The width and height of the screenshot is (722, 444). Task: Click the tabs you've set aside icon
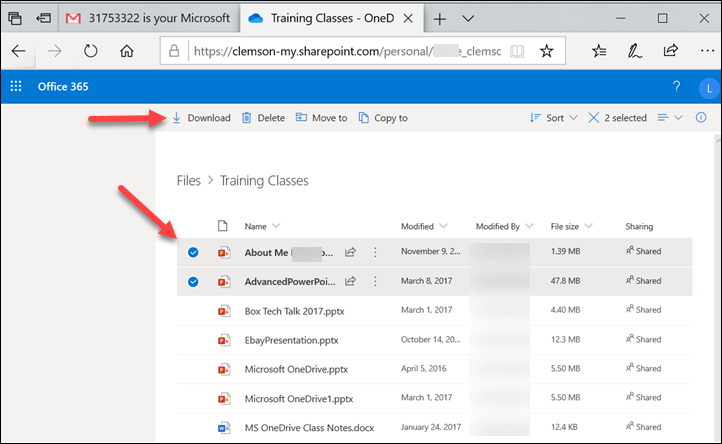click(x=15, y=18)
